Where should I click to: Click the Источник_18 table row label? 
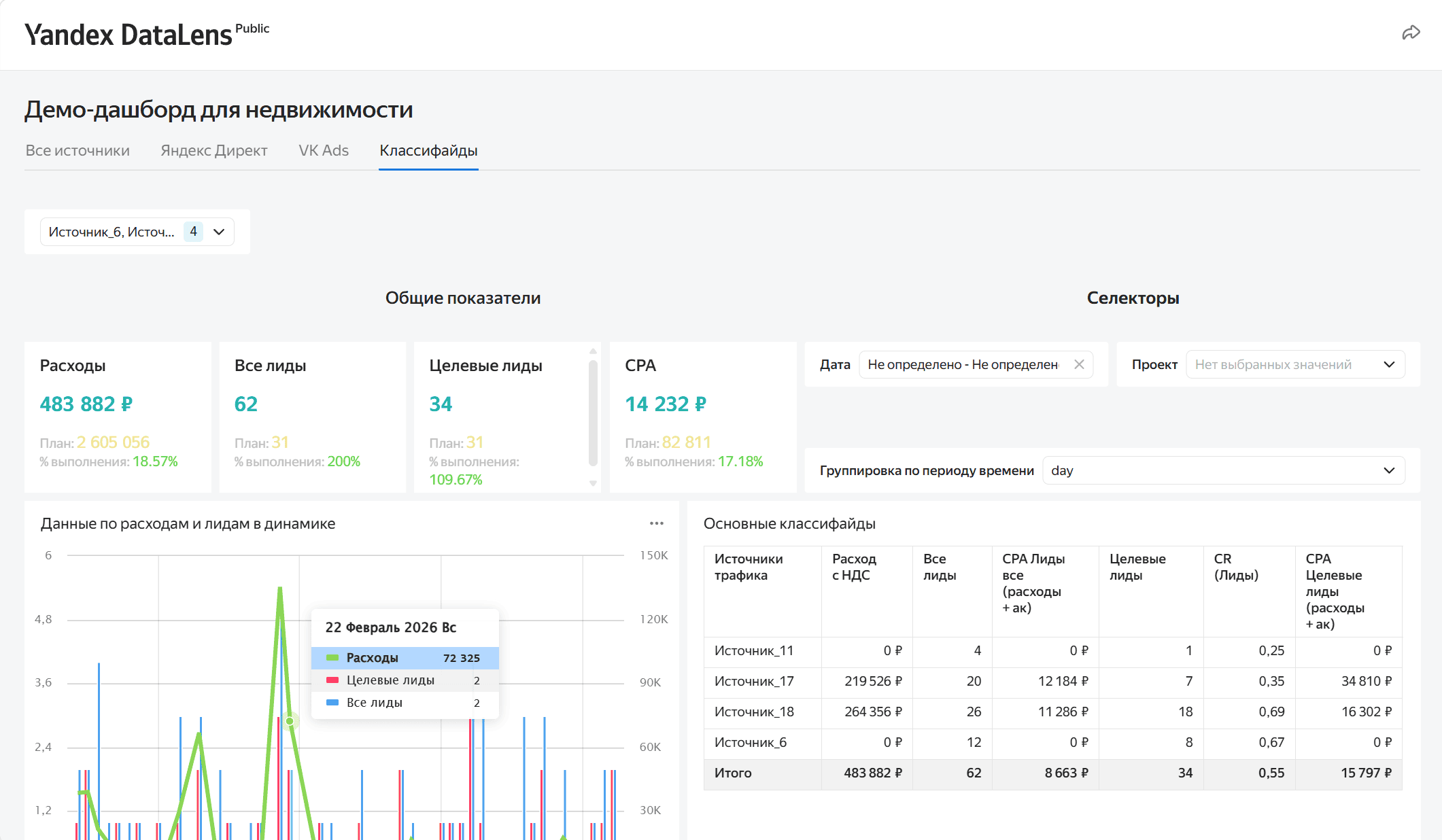[x=754, y=712]
